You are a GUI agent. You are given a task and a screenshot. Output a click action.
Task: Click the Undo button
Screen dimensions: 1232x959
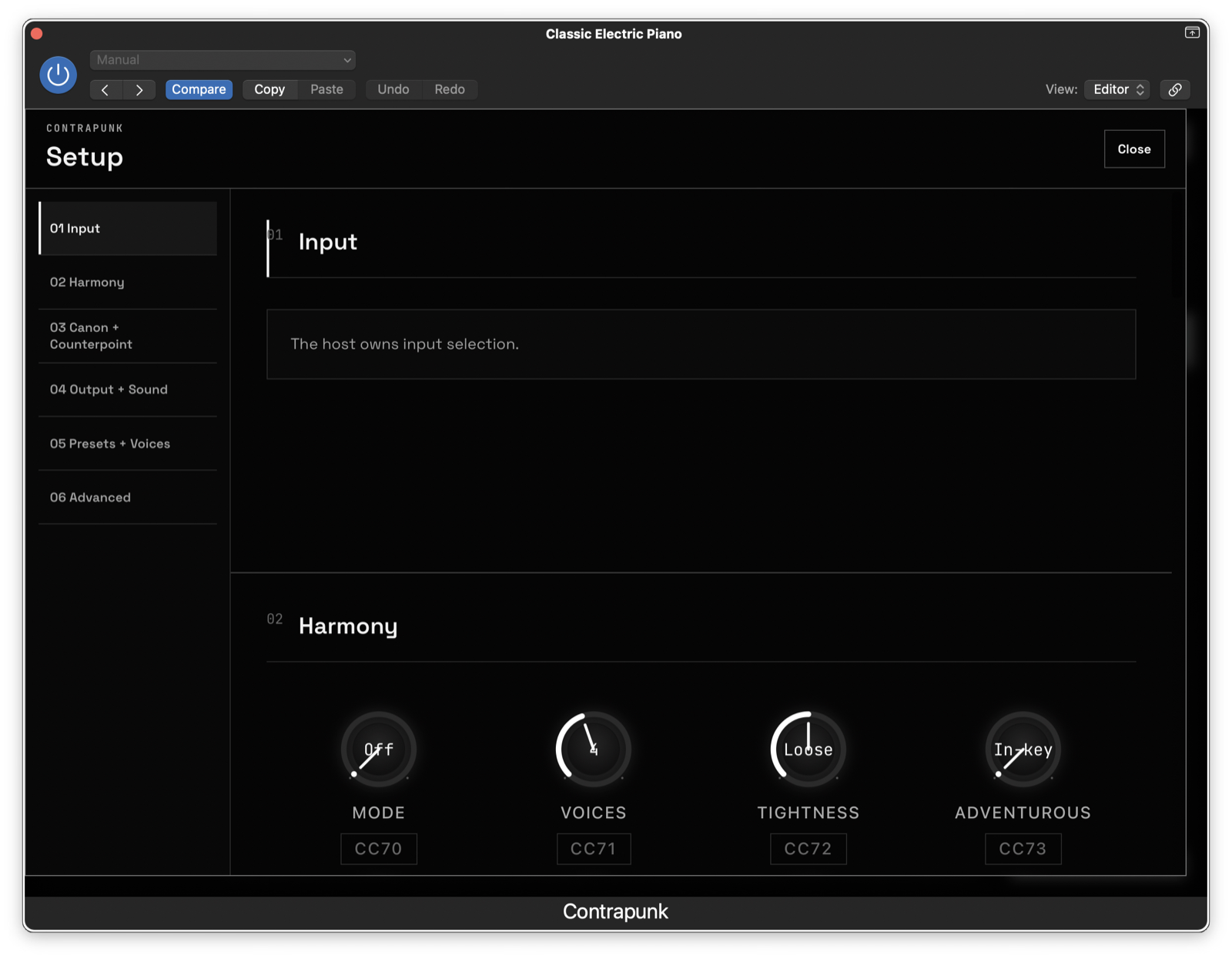(393, 89)
